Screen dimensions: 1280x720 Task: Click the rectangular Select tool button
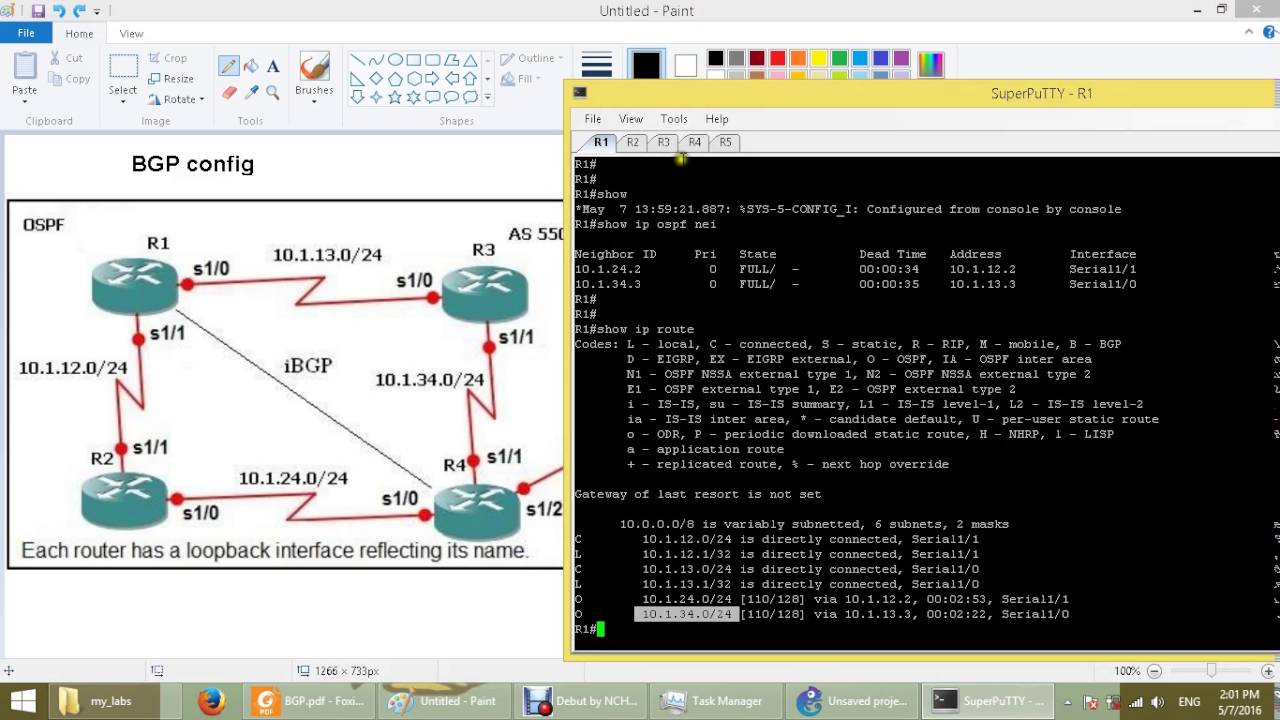123,68
